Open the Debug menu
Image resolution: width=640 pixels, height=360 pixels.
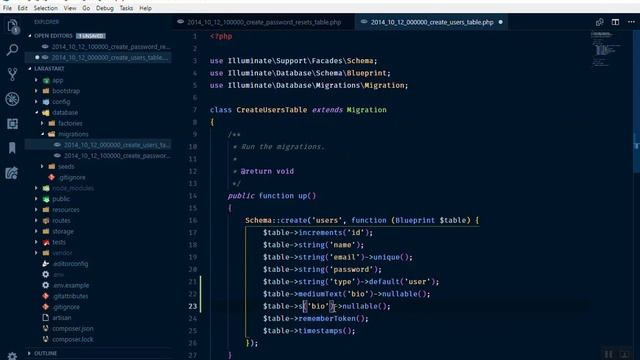[x=105, y=8]
